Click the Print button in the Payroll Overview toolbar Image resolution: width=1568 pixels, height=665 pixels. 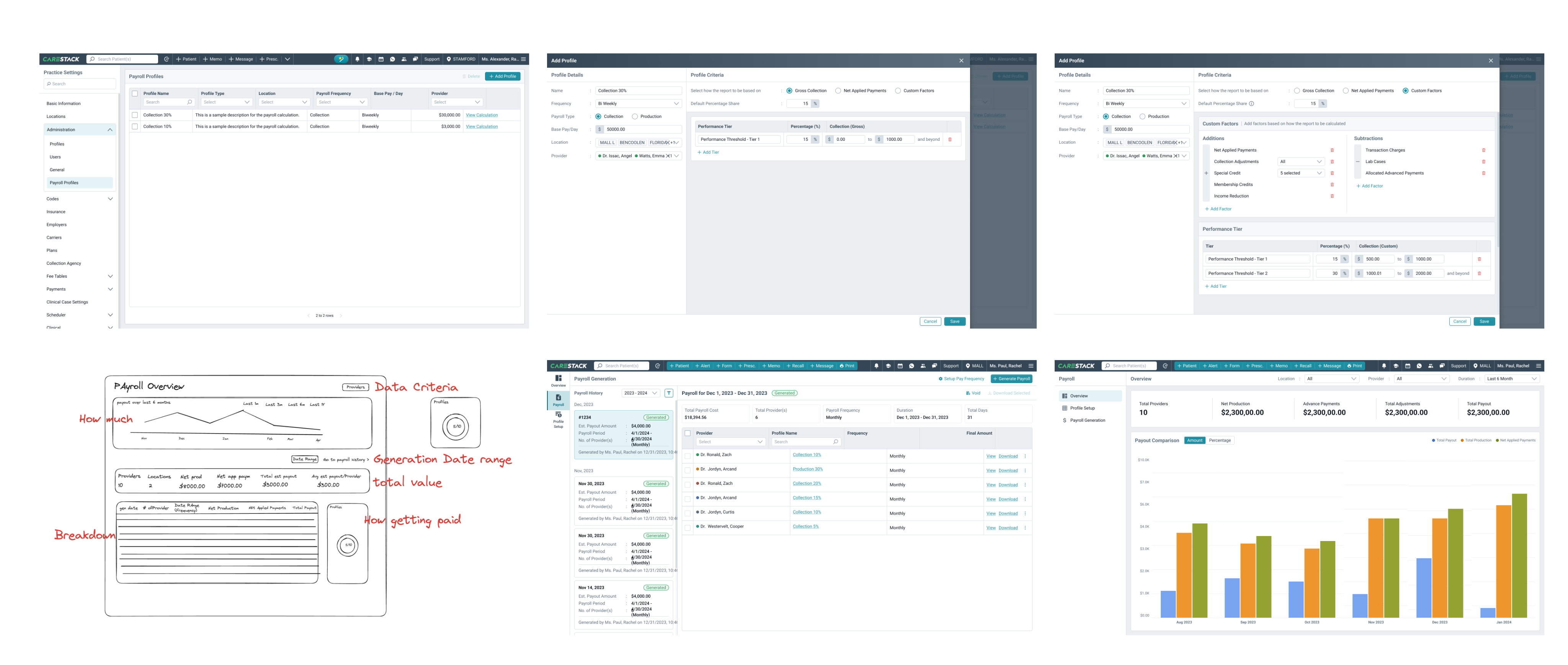[1355, 366]
